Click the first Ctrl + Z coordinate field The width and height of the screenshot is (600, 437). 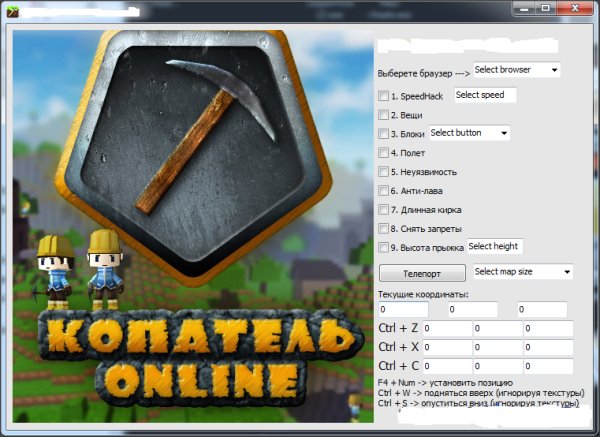point(447,328)
